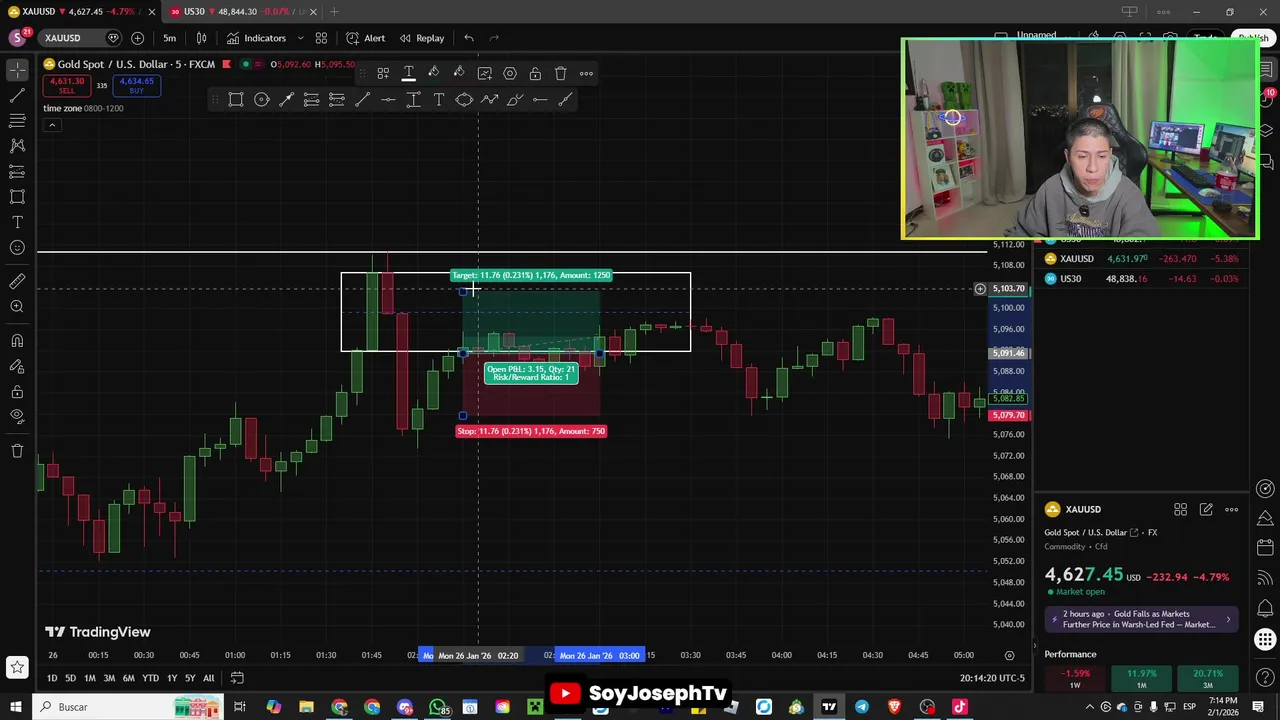Open the favorites star toolbar button

(x=17, y=667)
